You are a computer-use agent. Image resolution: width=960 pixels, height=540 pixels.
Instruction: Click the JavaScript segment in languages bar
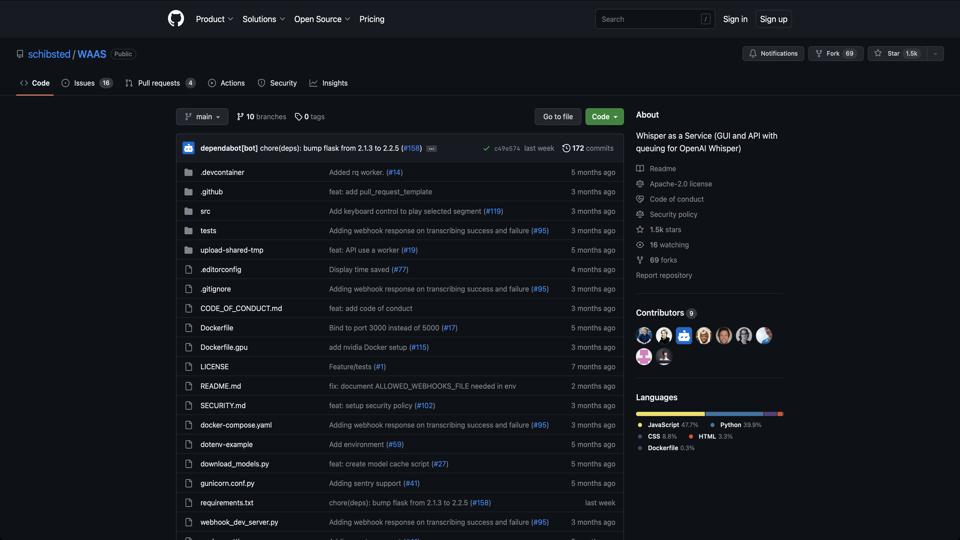(670, 413)
